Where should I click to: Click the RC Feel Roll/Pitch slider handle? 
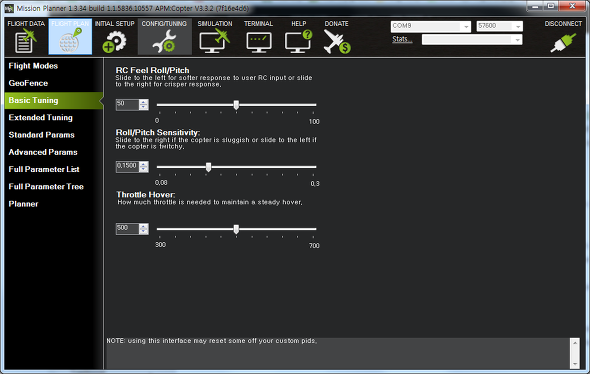click(x=236, y=105)
